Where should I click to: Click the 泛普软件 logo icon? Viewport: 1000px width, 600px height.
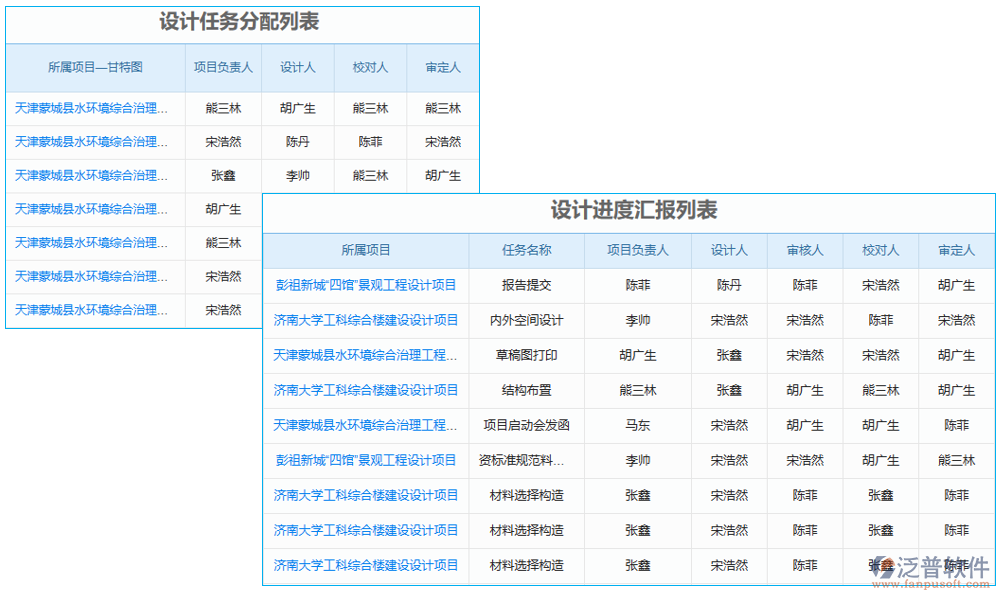pos(884,565)
